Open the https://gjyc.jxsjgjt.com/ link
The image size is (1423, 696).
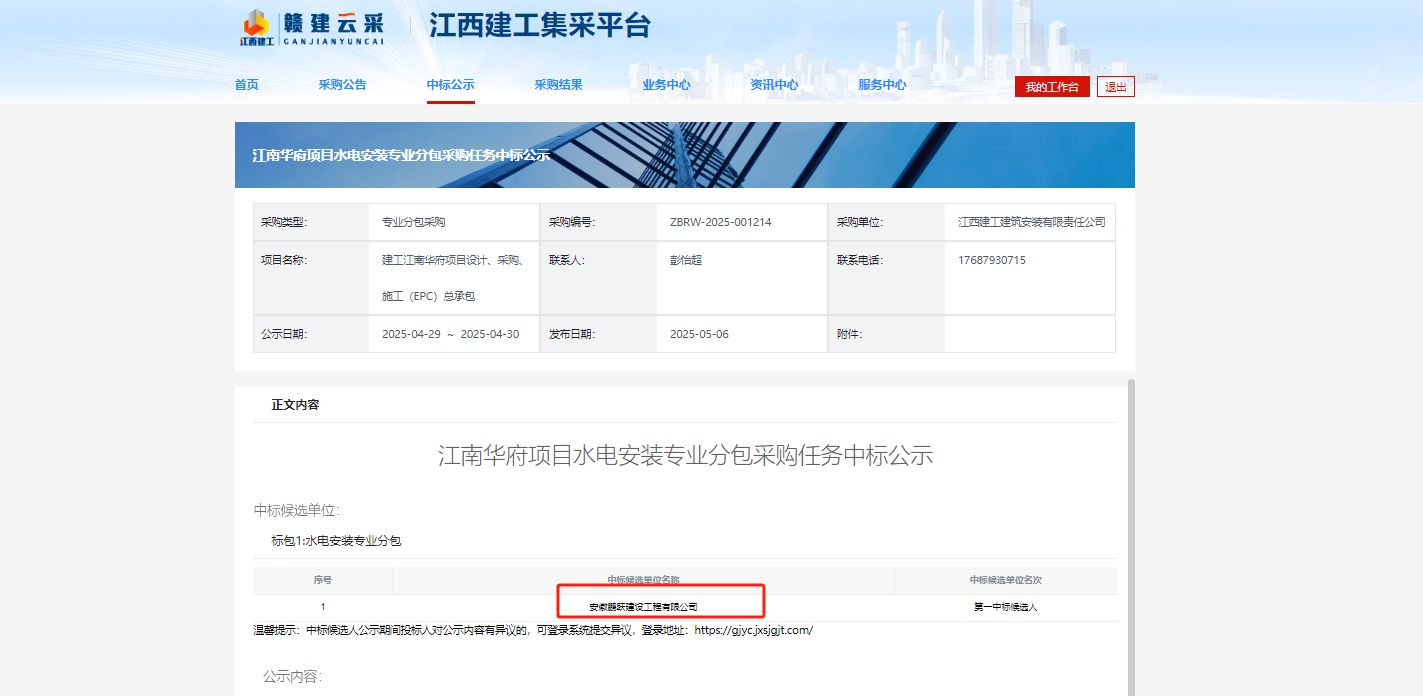[x=753, y=630]
